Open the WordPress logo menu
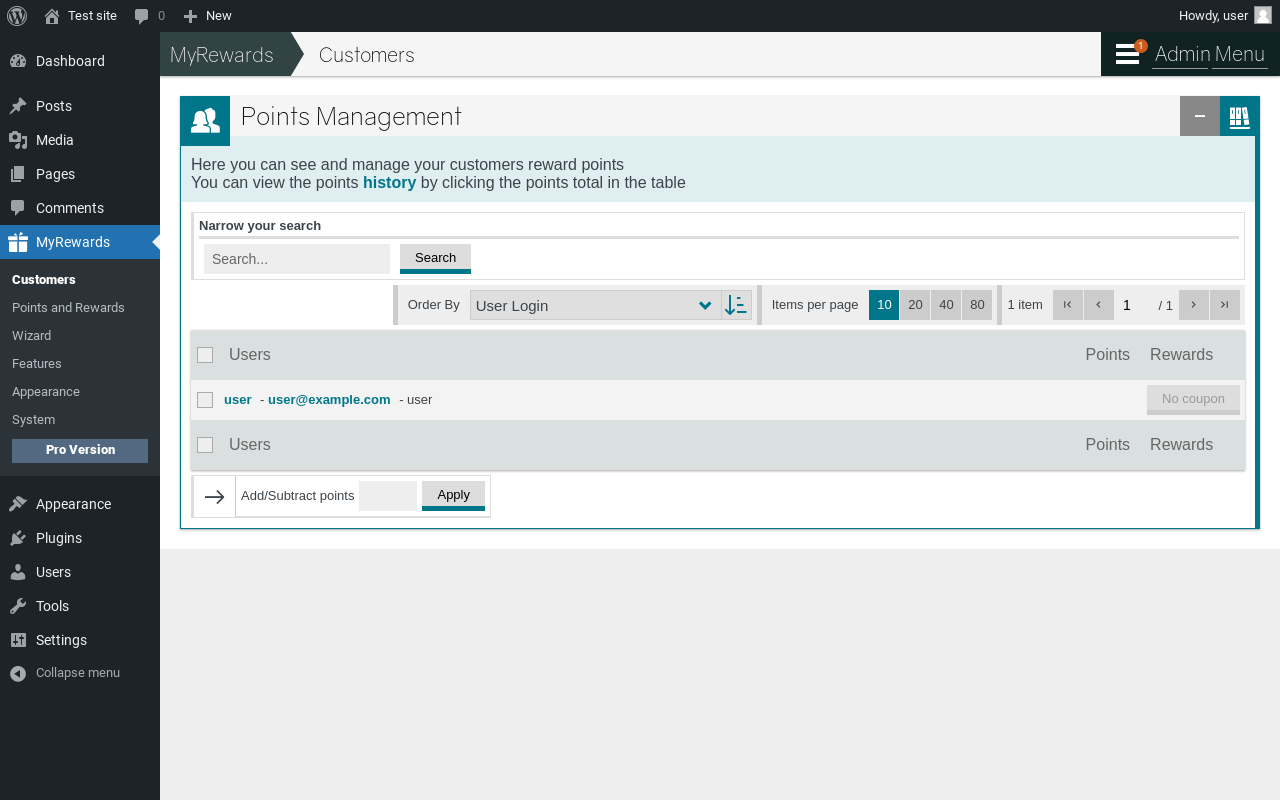The width and height of the screenshot is (1280, 800). point(17,16)
